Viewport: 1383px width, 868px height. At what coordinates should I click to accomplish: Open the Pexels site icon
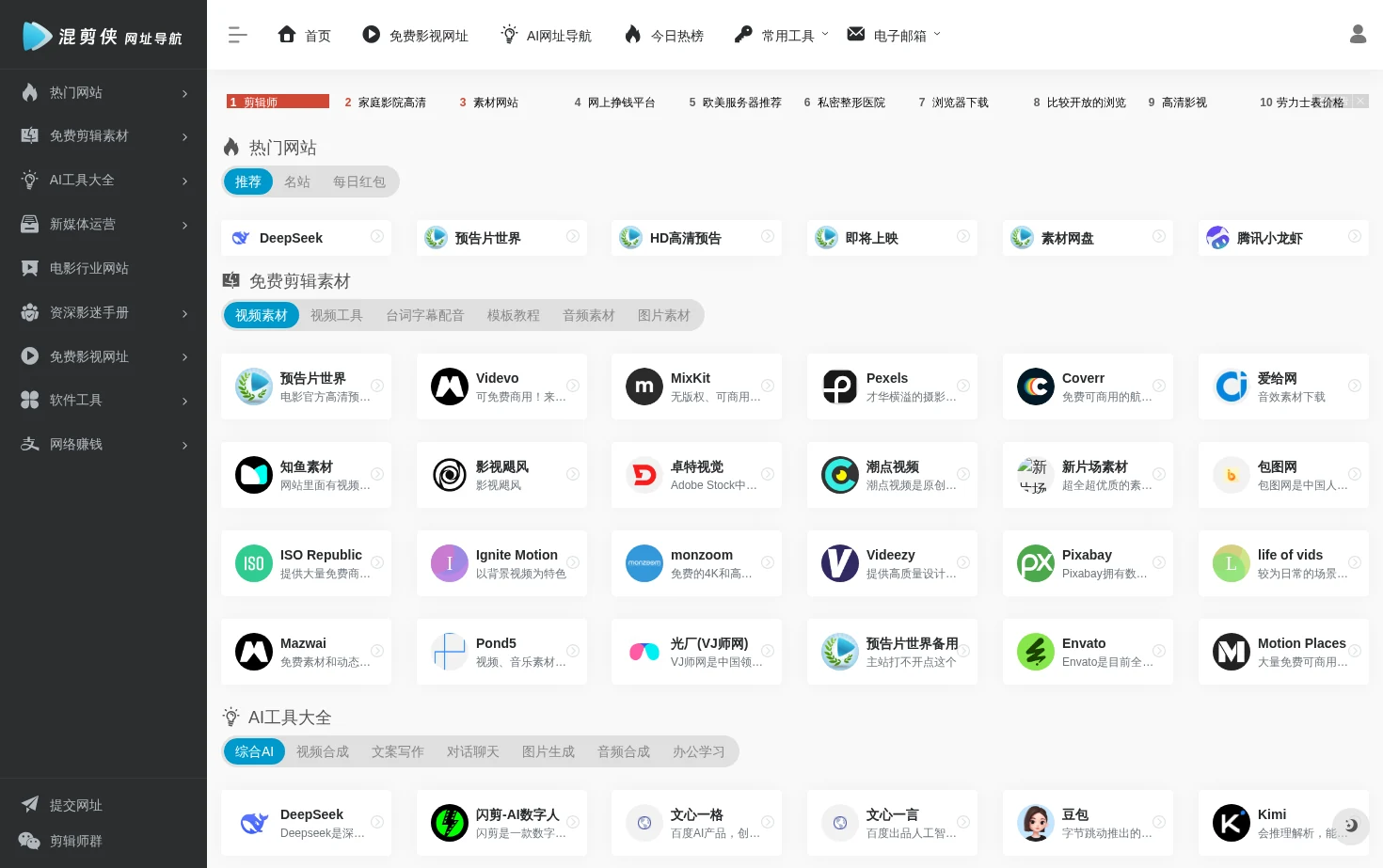[x=840, y=387]
